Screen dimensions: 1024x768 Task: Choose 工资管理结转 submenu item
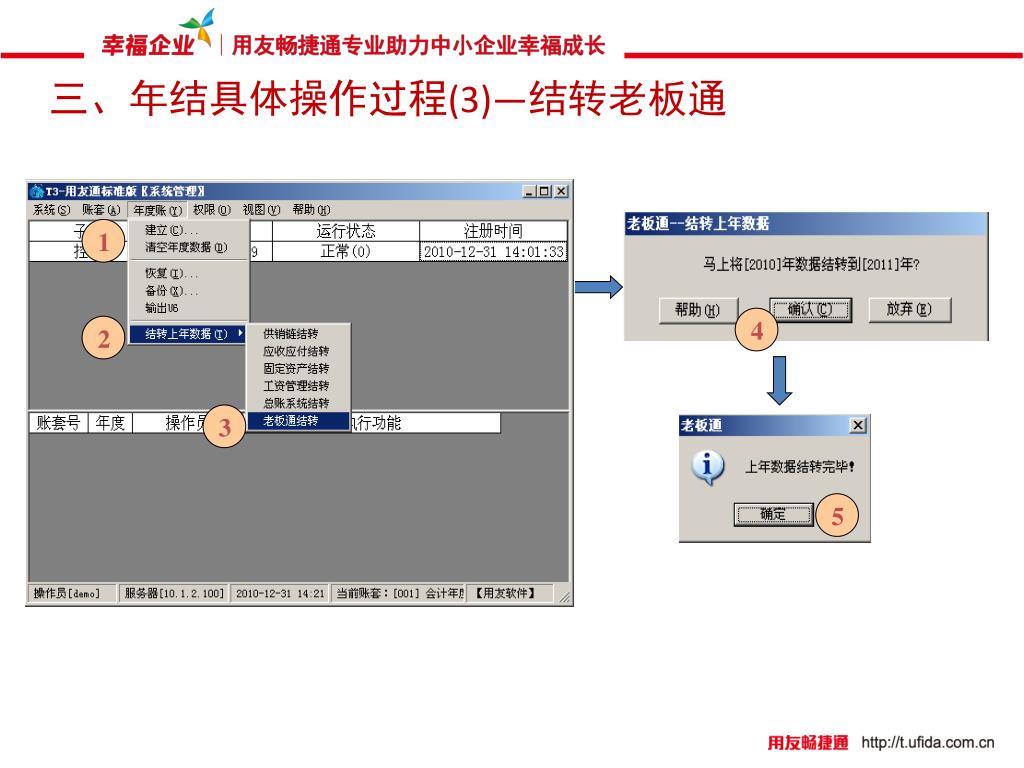(x=296, y=386)
